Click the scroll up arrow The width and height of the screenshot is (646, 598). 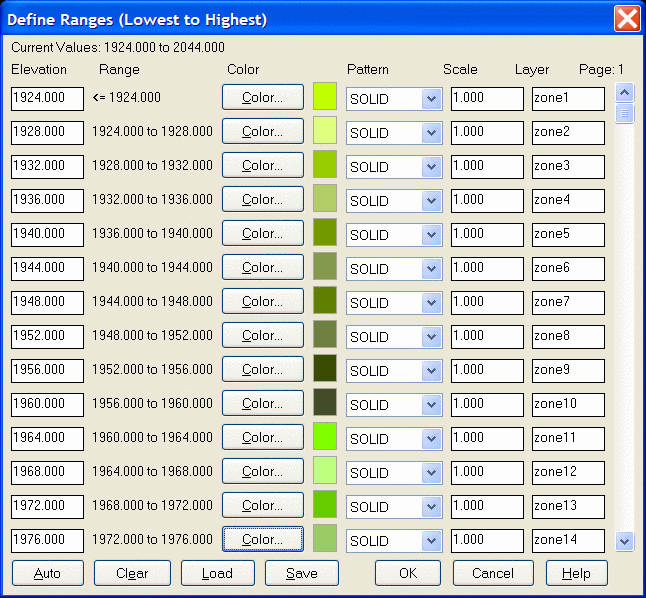coord(625,93)
